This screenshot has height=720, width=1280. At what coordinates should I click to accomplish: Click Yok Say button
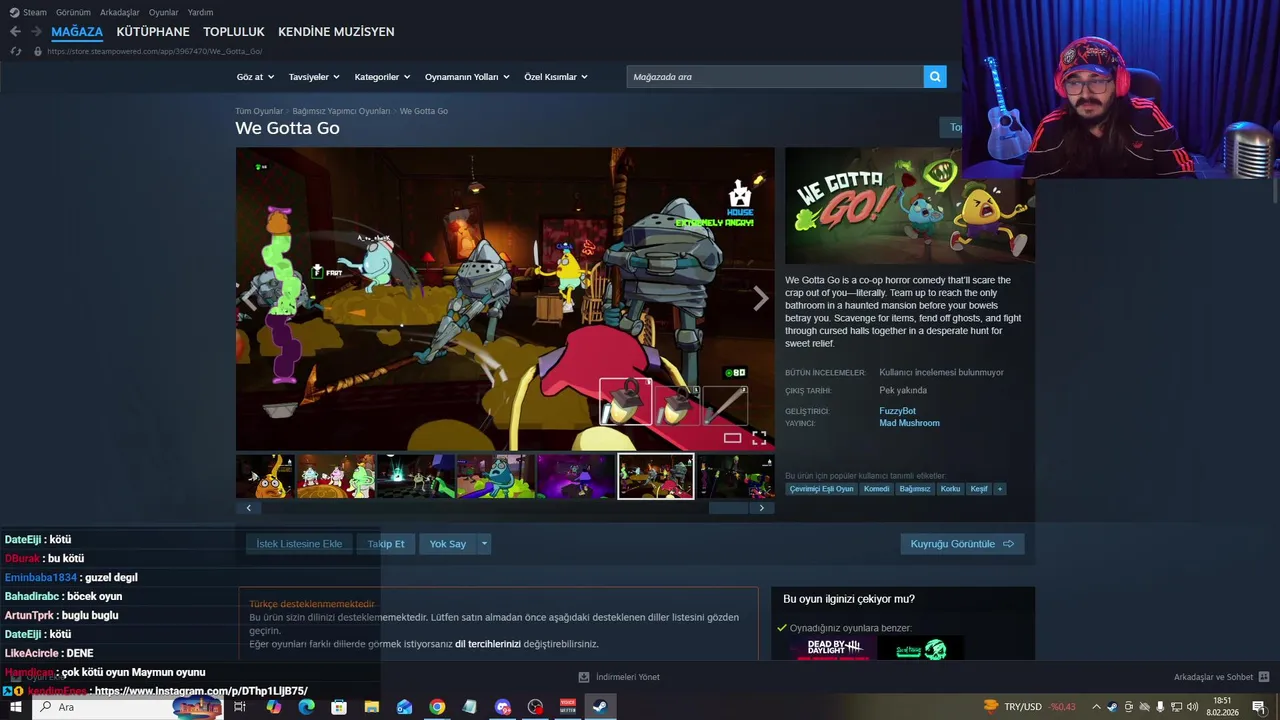click(x=448, y=544)
